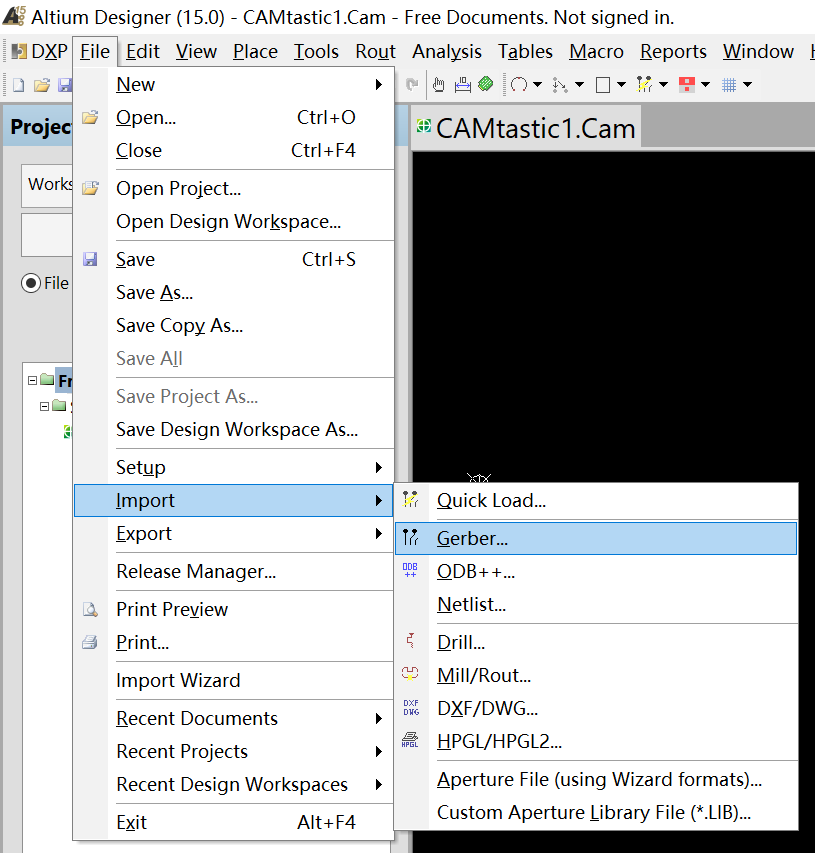Click the selection arrow tool icon

pyautogui.click(x=559, y=85)
